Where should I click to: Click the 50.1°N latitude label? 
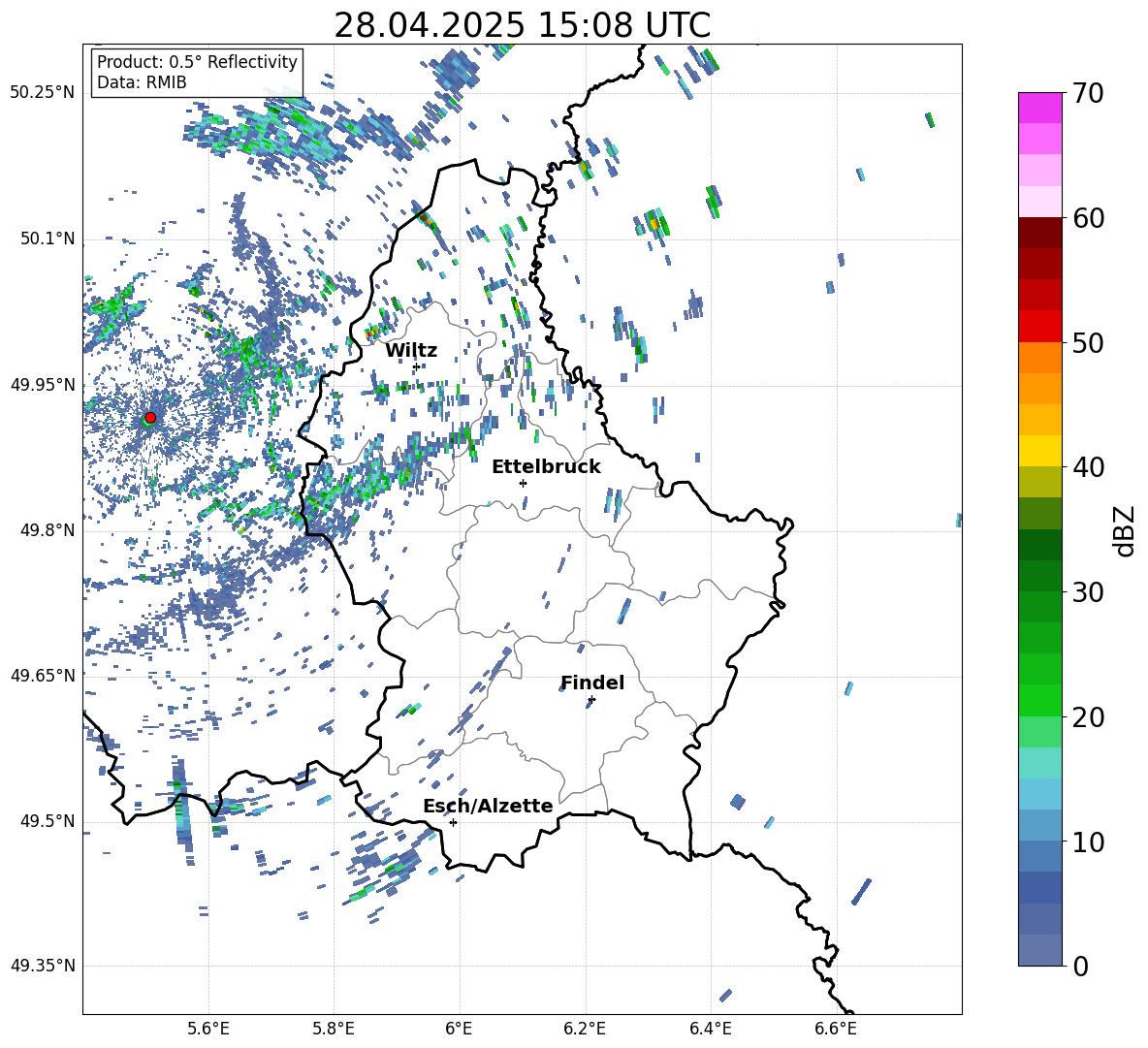pyautogui.click(x=47, y=239)
